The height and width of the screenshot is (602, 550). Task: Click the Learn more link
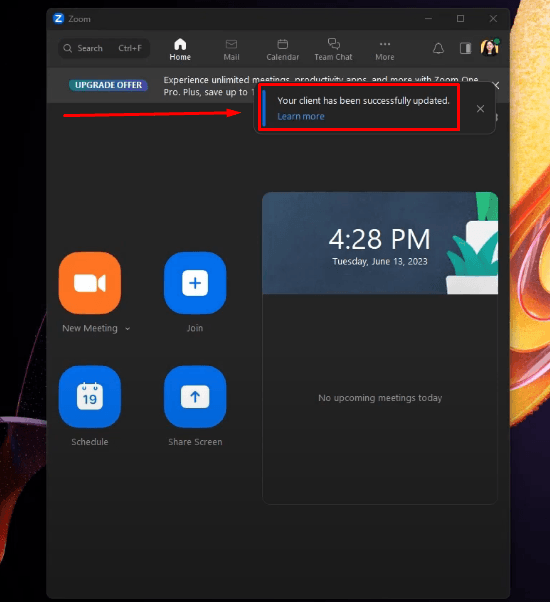click(301, 116)
